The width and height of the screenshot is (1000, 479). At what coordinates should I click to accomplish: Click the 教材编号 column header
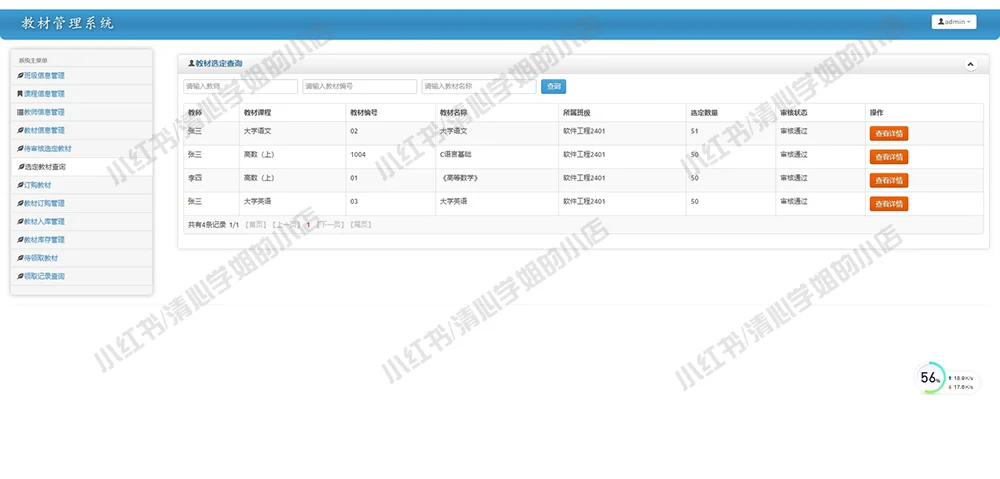tap(364, 113)
